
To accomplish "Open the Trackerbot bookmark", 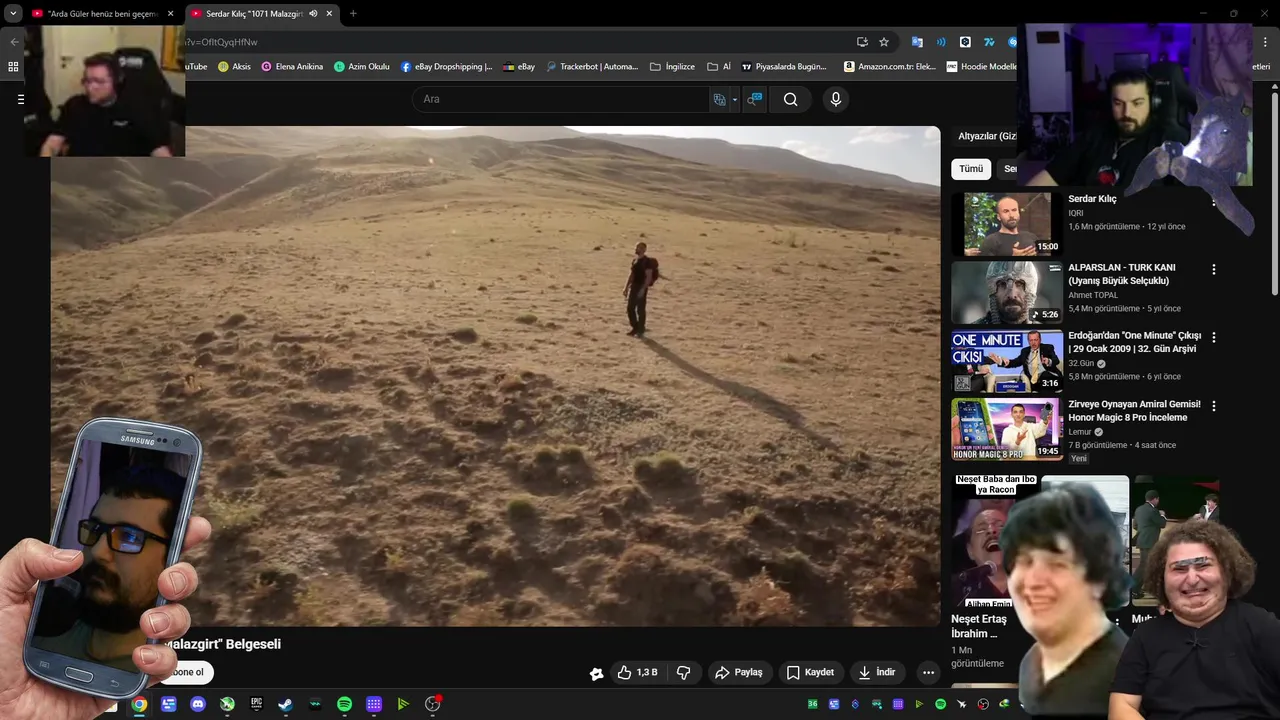I will click(592, 67).
